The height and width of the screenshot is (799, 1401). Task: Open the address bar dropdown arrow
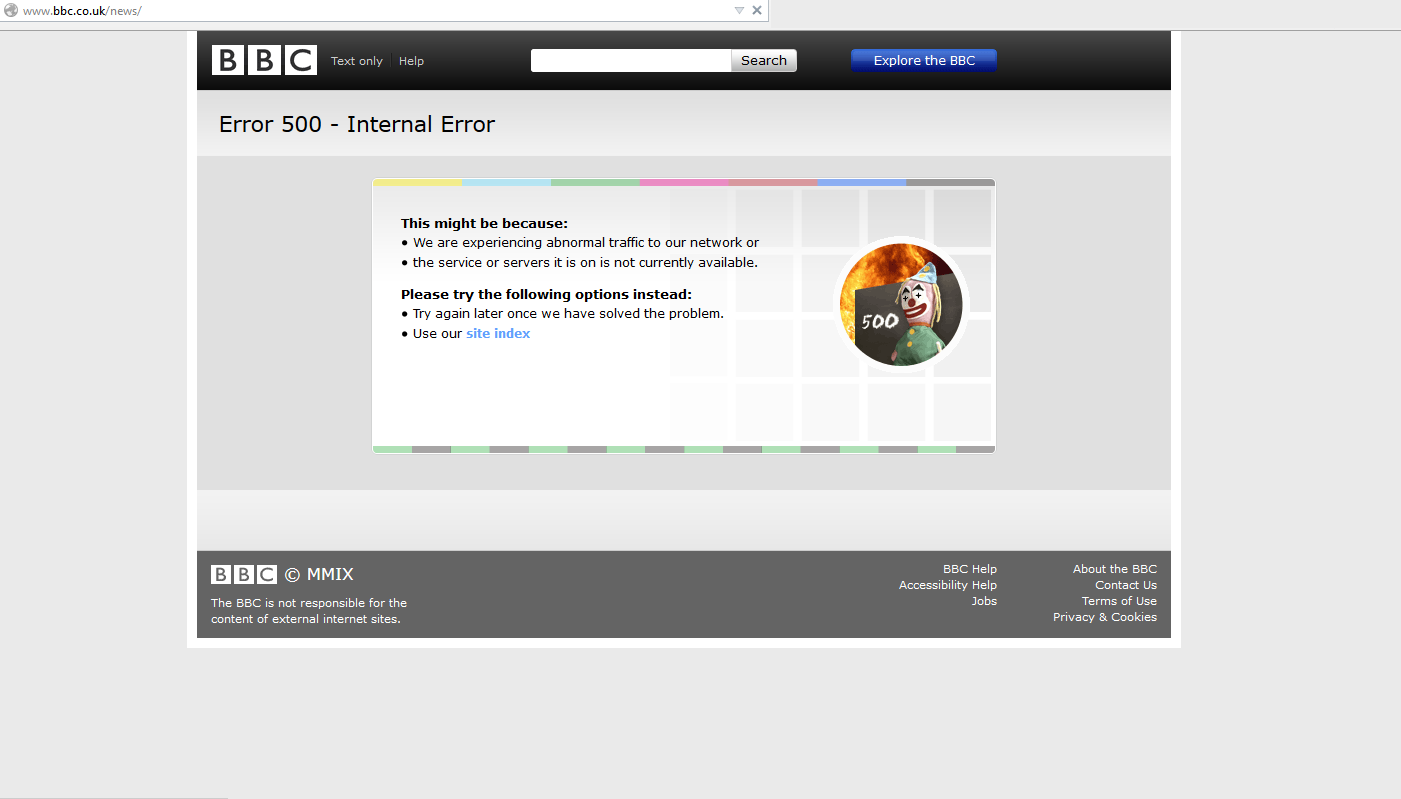point(739,10)
